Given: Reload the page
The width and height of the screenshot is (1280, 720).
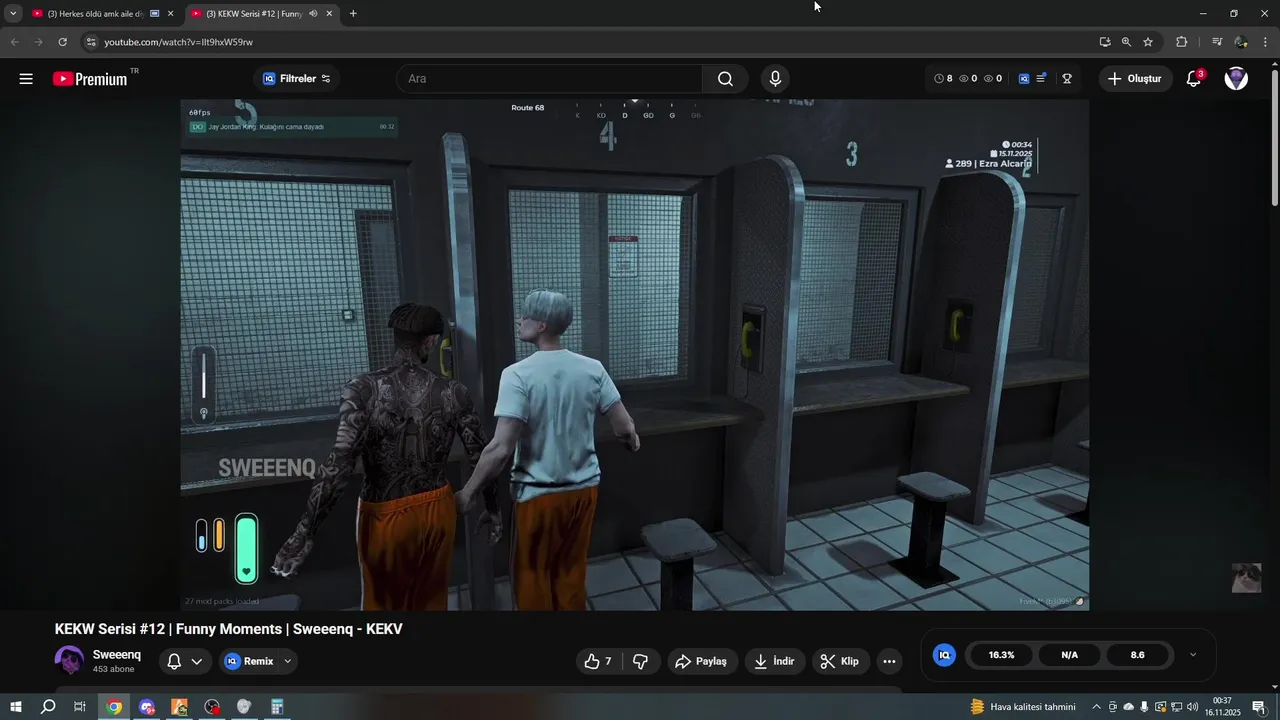Looking at the screenshot, I should pyautogui.click(x=62, y=42).
